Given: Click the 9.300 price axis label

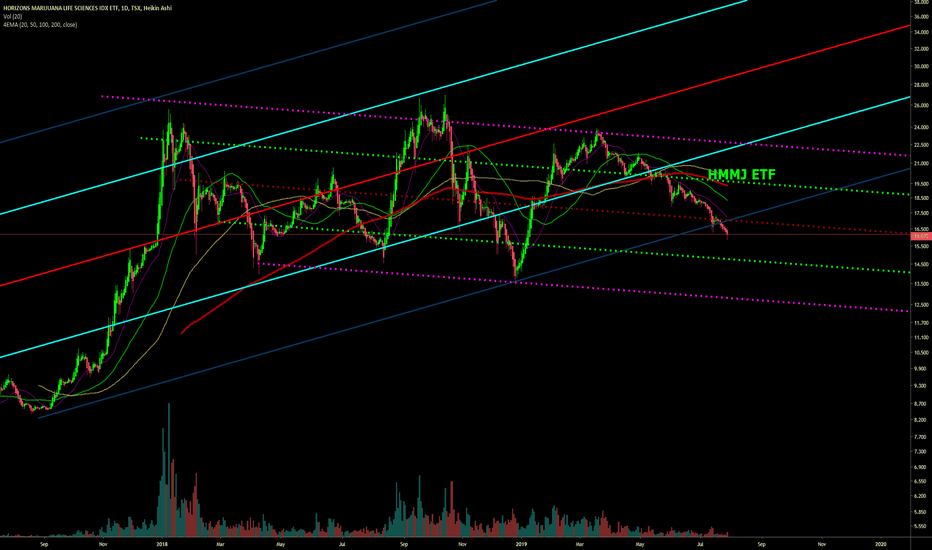Looking at the screenshot, I should (921, 385).
